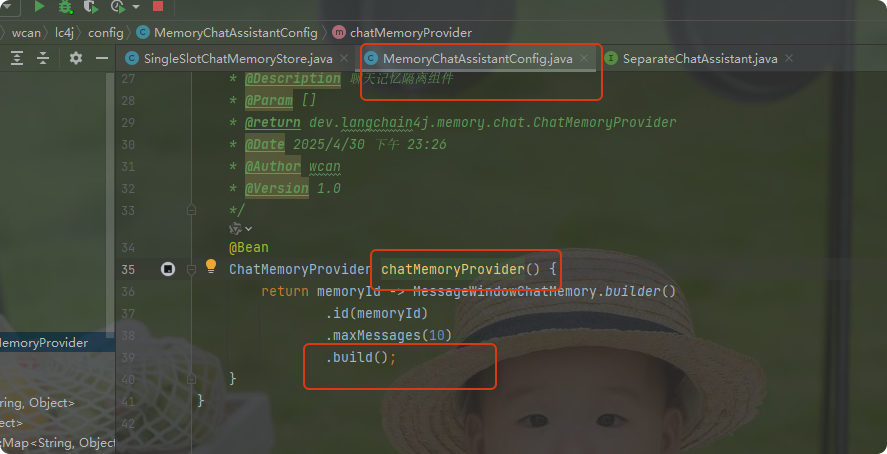
Task: Close SeparateChatAssistant.java tab
Action: pos(789,58)
